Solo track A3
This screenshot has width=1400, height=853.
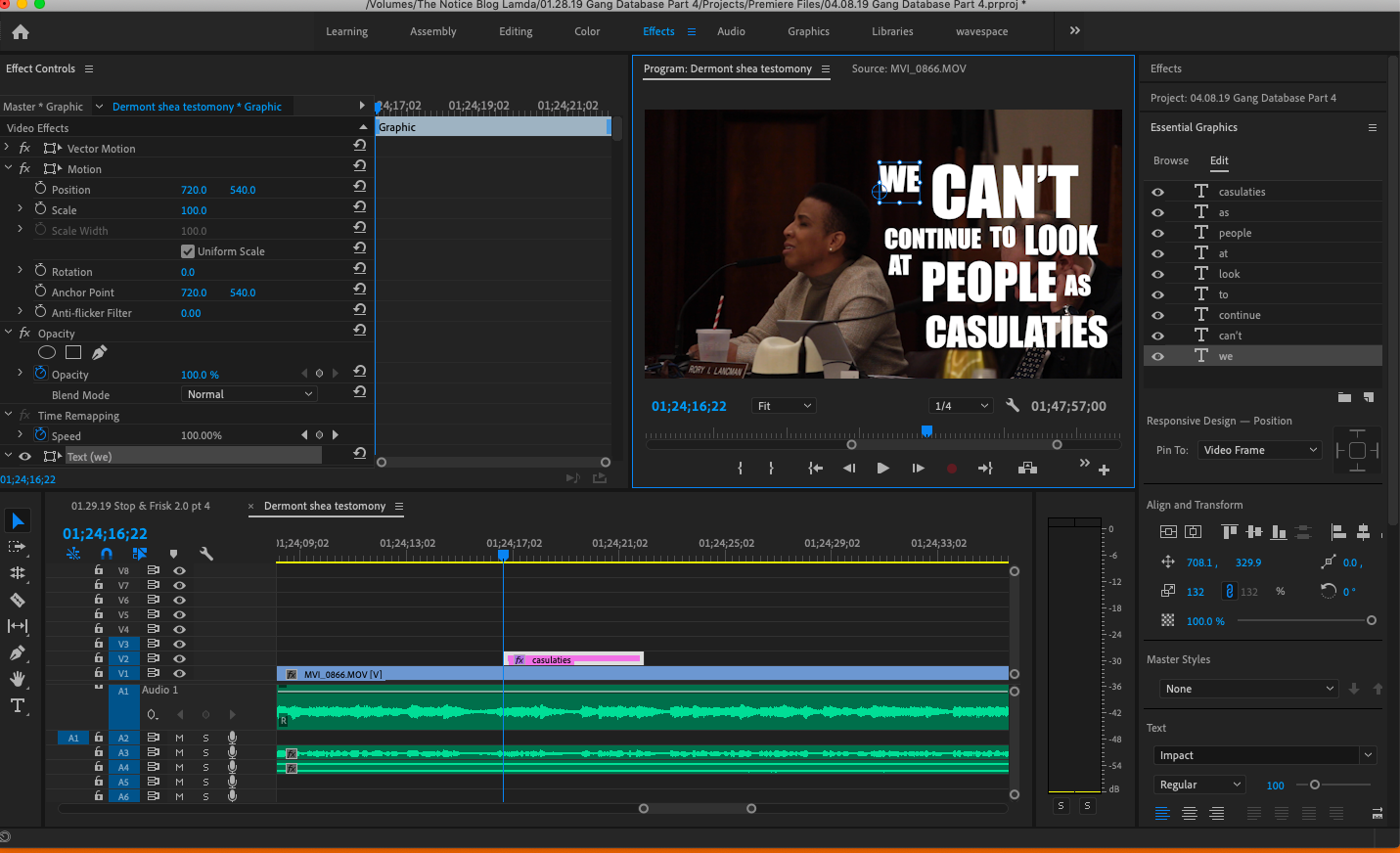click(x=205, y=752)
